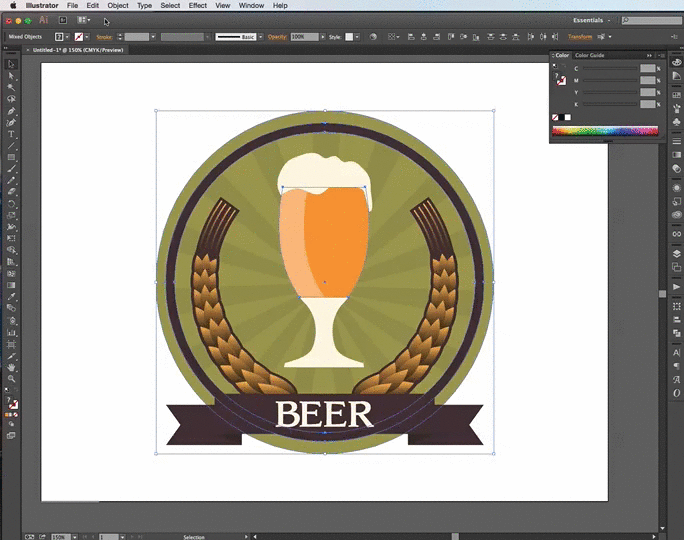This screenshot has width=684, height=540.
Task: Select the Paintbrush tool
Action: pos(11,169)
